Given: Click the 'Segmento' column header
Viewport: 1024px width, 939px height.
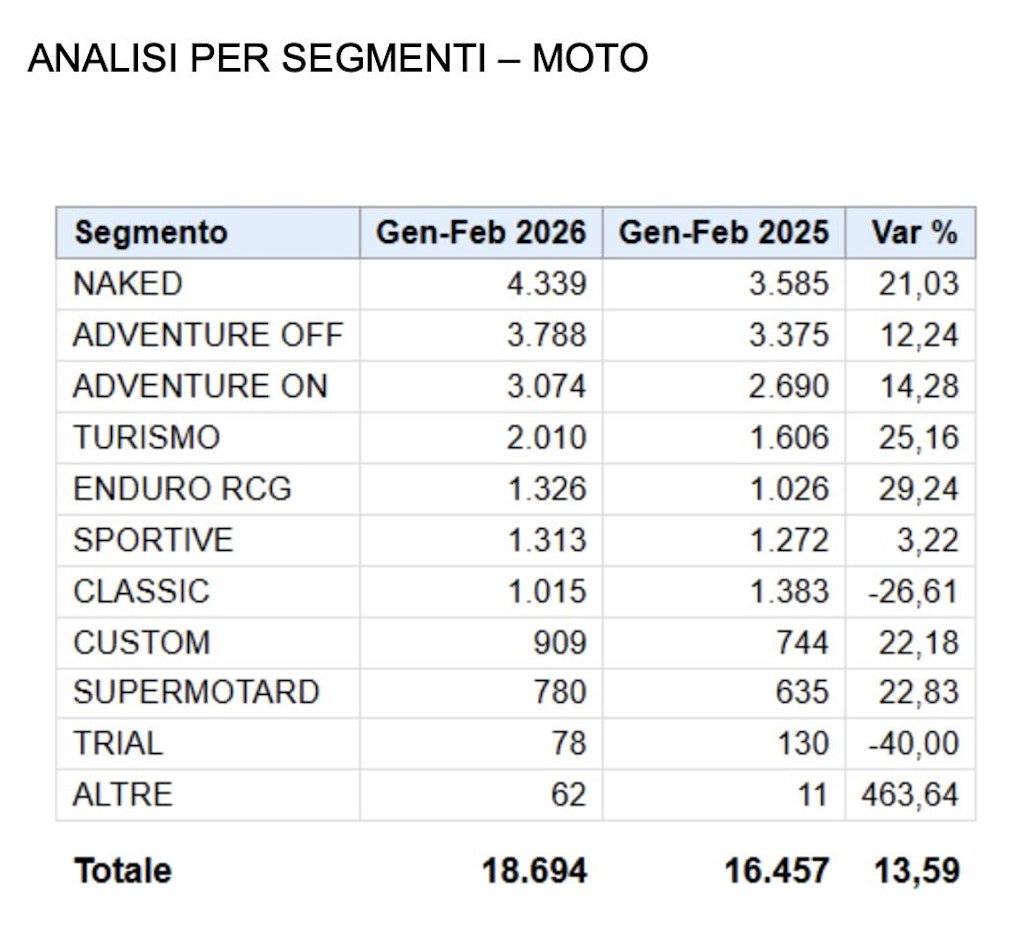Looking at the screenshot, I should pyautogui.click(x=151, y=233).
